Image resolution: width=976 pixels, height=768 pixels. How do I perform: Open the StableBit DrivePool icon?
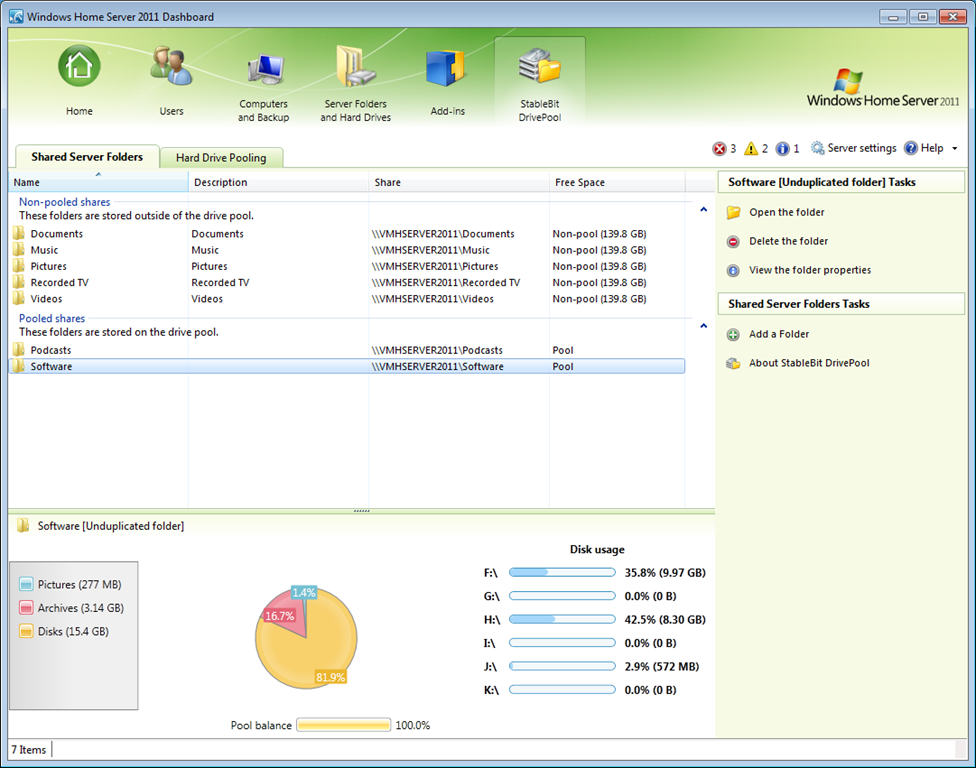540,66
